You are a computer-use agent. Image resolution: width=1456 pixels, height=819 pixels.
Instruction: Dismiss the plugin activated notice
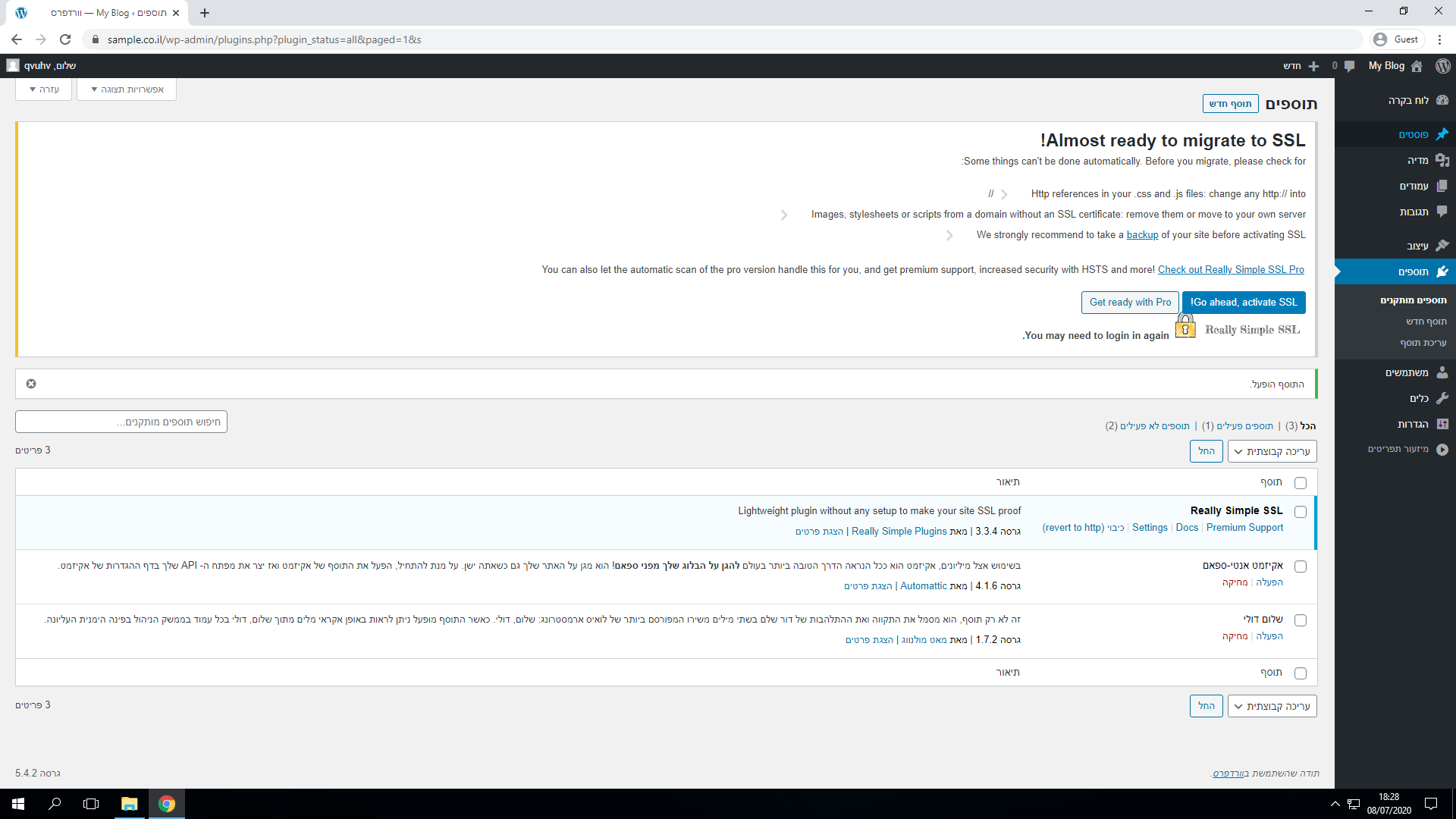[x=31, y=384]
